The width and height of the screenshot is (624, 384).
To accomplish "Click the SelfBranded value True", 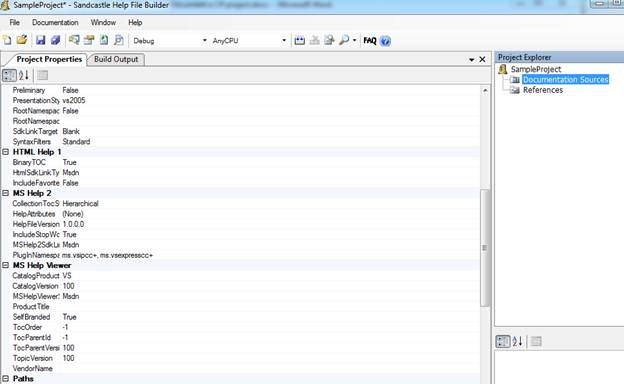I will [69, 317].
